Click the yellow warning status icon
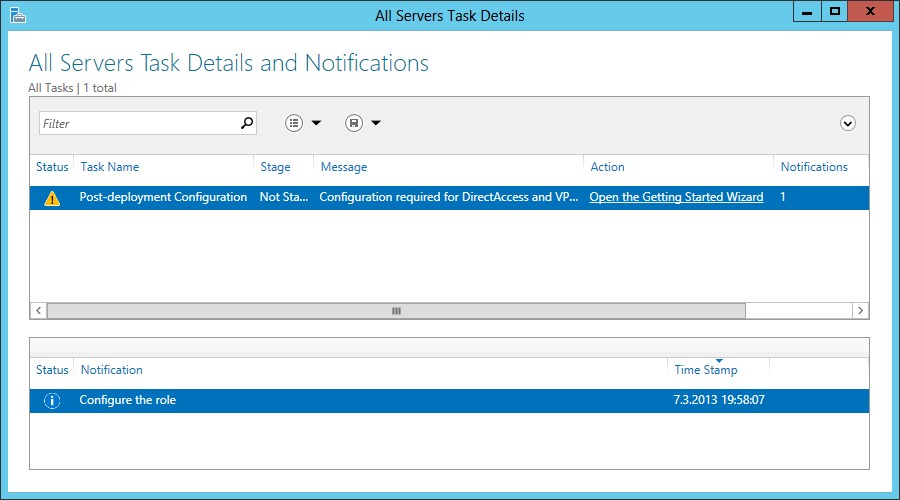The height and width of the screenshot is (500, 900). [52, 198]
